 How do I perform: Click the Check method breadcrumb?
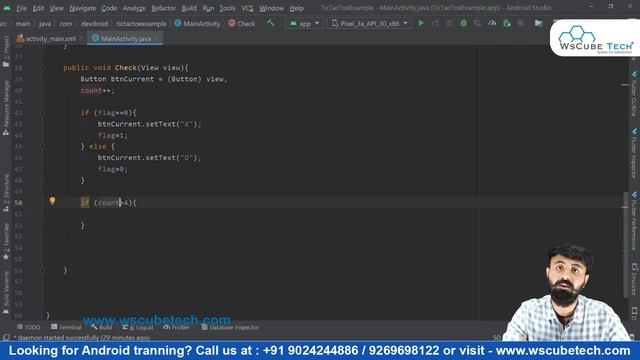[x=242, y=24]
